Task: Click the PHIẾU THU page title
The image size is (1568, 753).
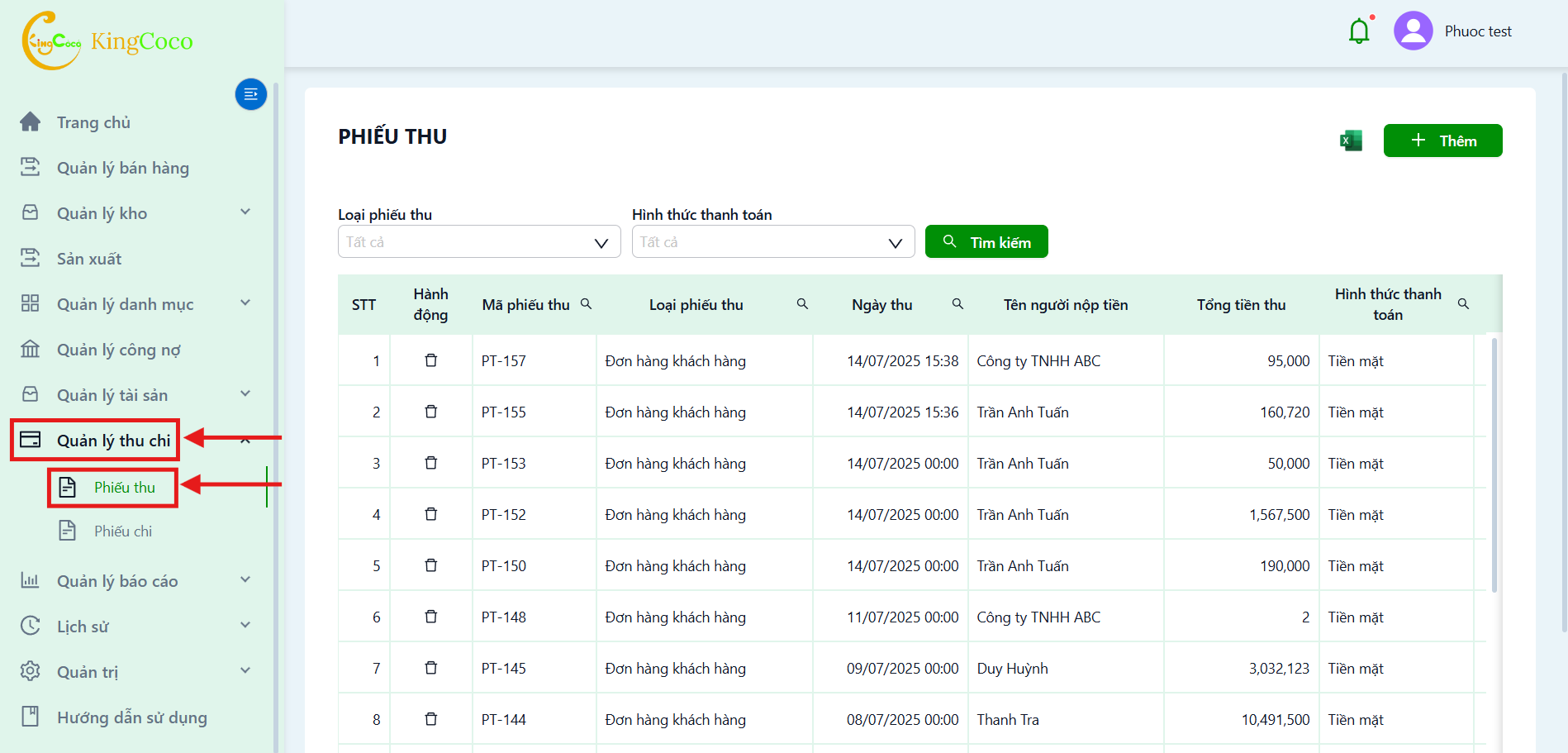Action: click(392, 136)
